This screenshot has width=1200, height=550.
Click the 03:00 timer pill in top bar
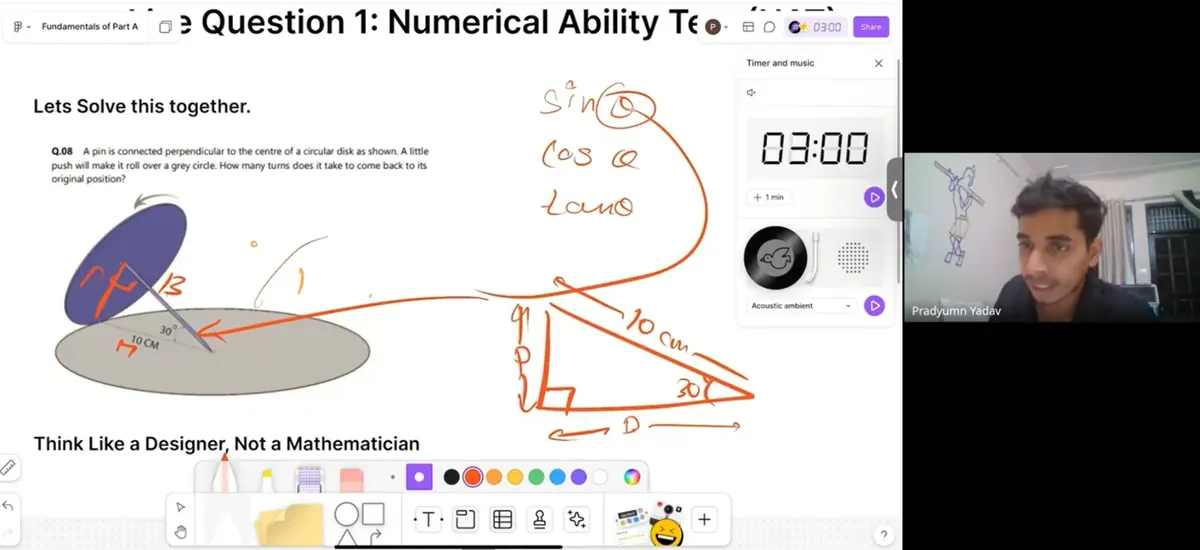817,27
